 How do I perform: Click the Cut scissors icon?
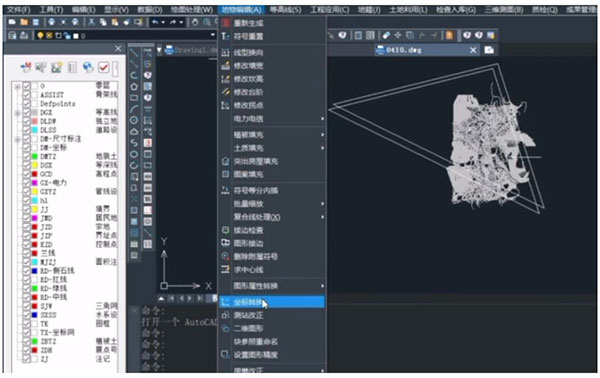(91, 22)
